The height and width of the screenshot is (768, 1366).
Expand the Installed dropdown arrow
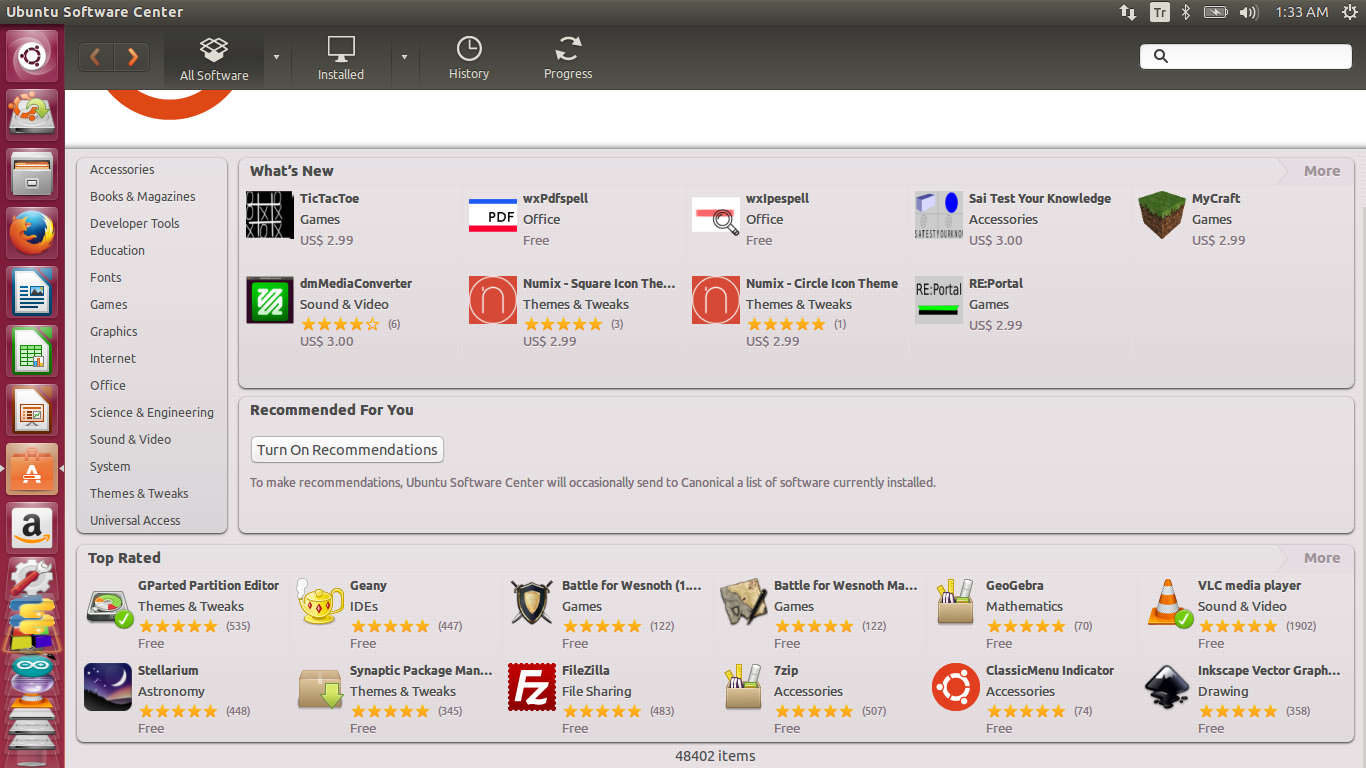click(404, 57)
